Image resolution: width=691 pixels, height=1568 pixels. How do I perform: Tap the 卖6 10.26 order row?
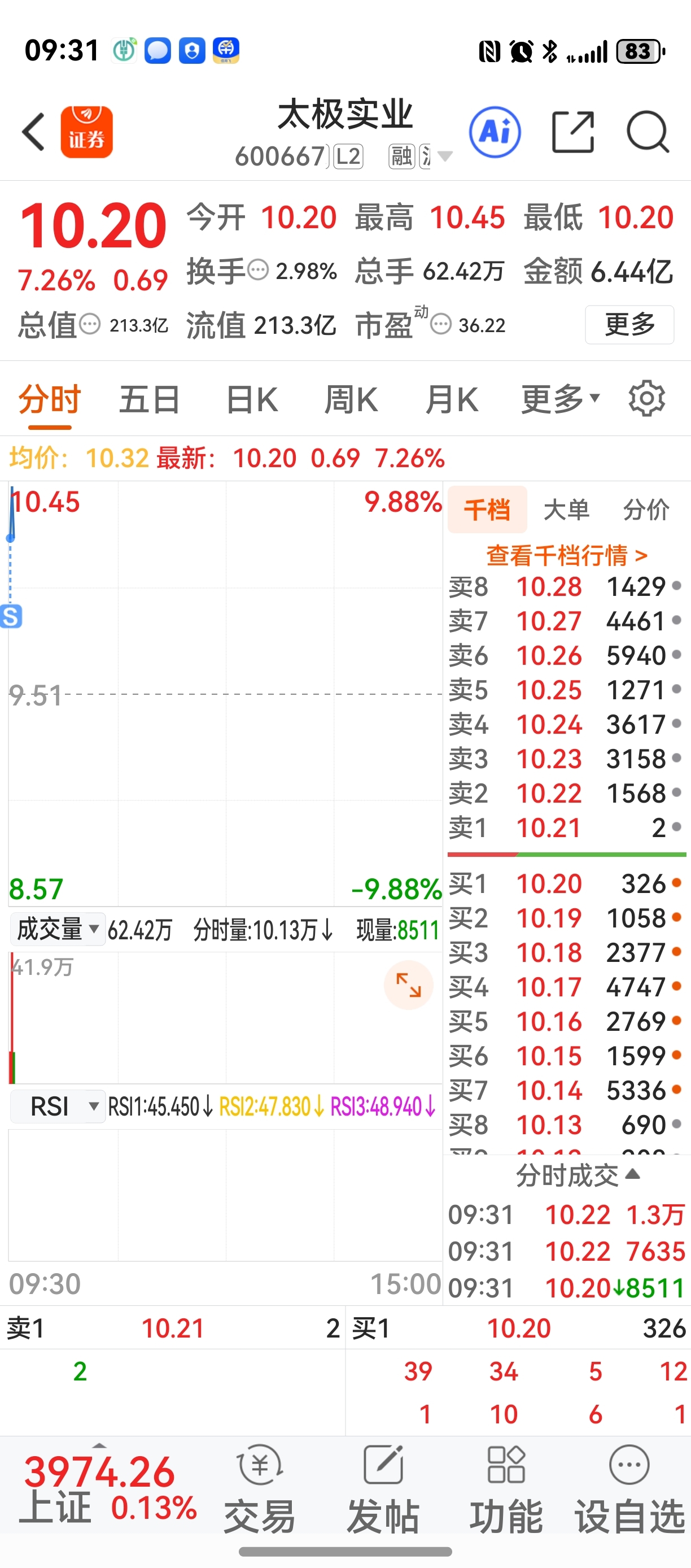(566, 656)
